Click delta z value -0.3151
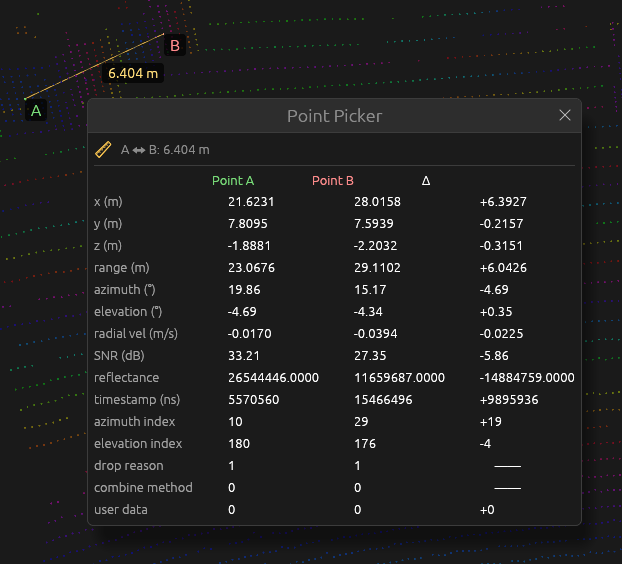 pos(501,246)
